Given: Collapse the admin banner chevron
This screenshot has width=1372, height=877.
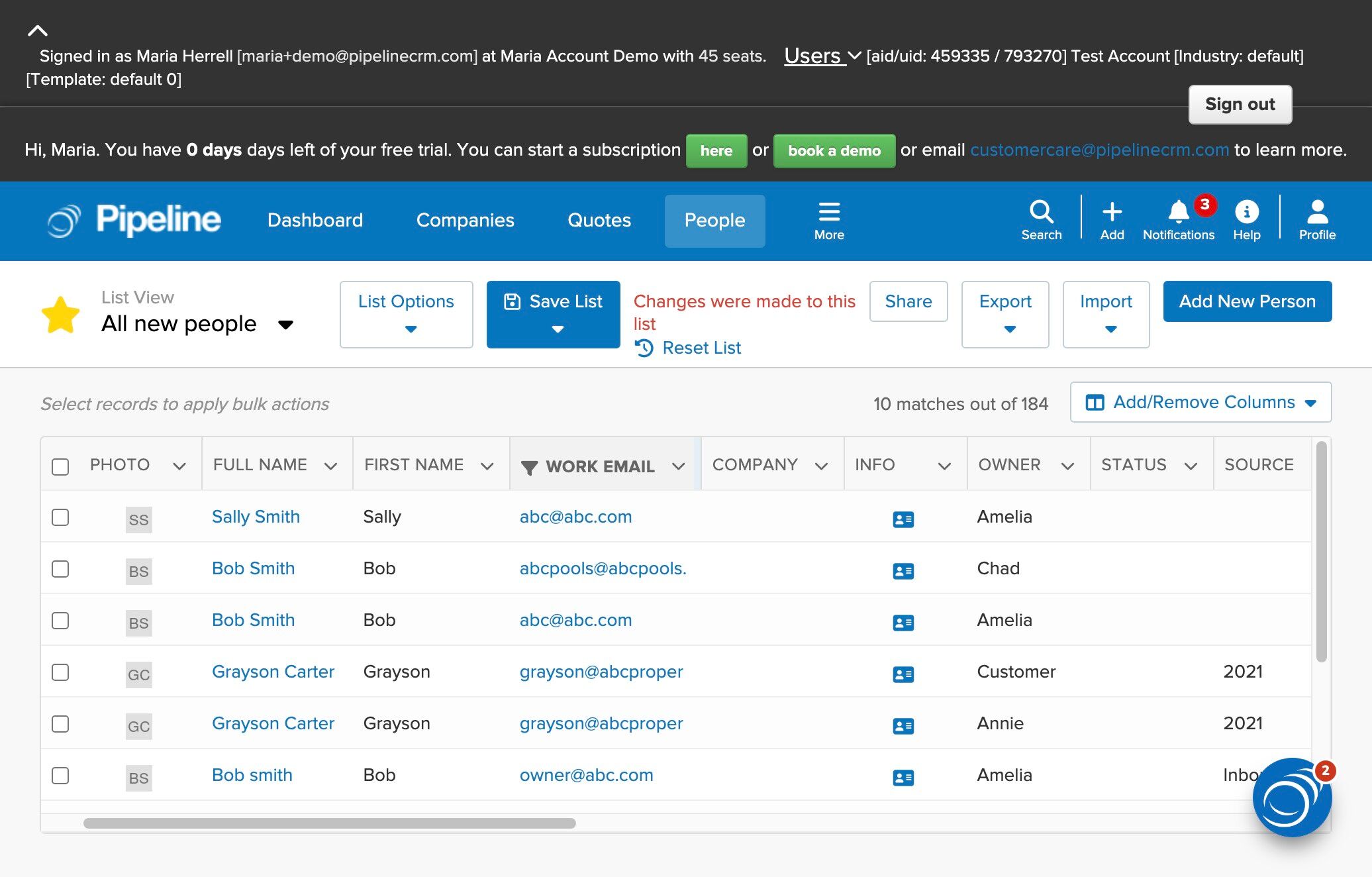Looking at the screenshot, I should [38, 30].
